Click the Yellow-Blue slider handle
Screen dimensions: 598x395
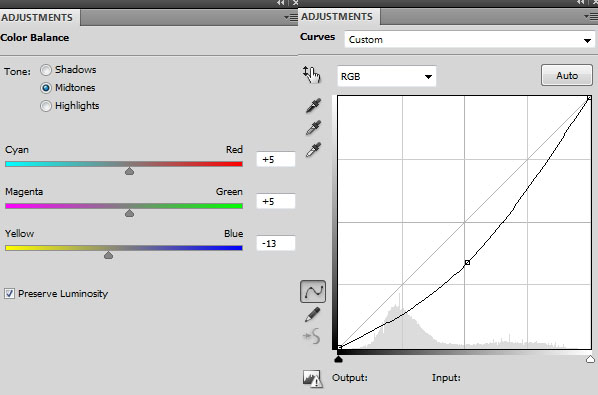(x=108, y=255)
